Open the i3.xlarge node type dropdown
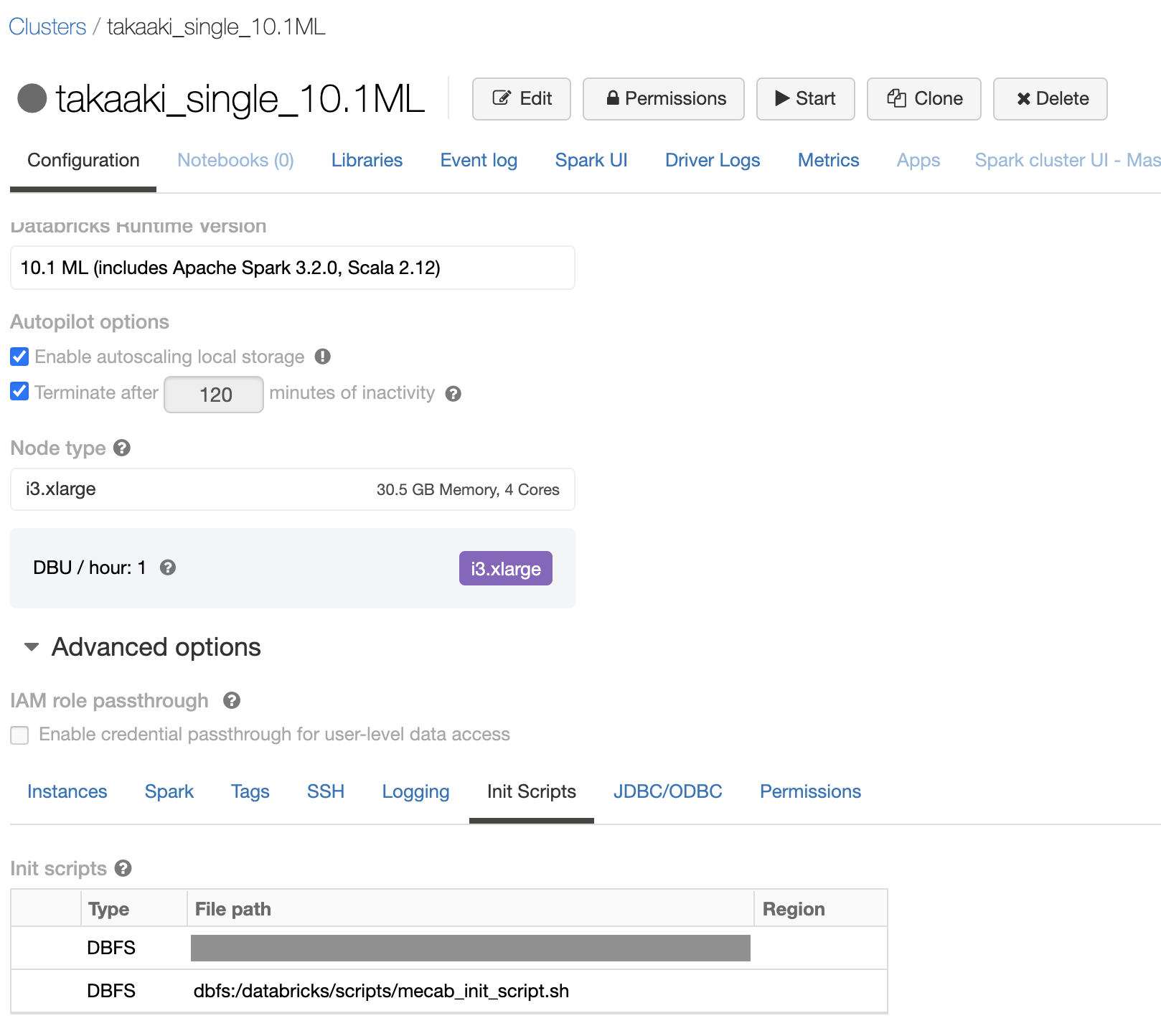The height and width of the screenshot is (1036, 1161). (x=293, y=489)
